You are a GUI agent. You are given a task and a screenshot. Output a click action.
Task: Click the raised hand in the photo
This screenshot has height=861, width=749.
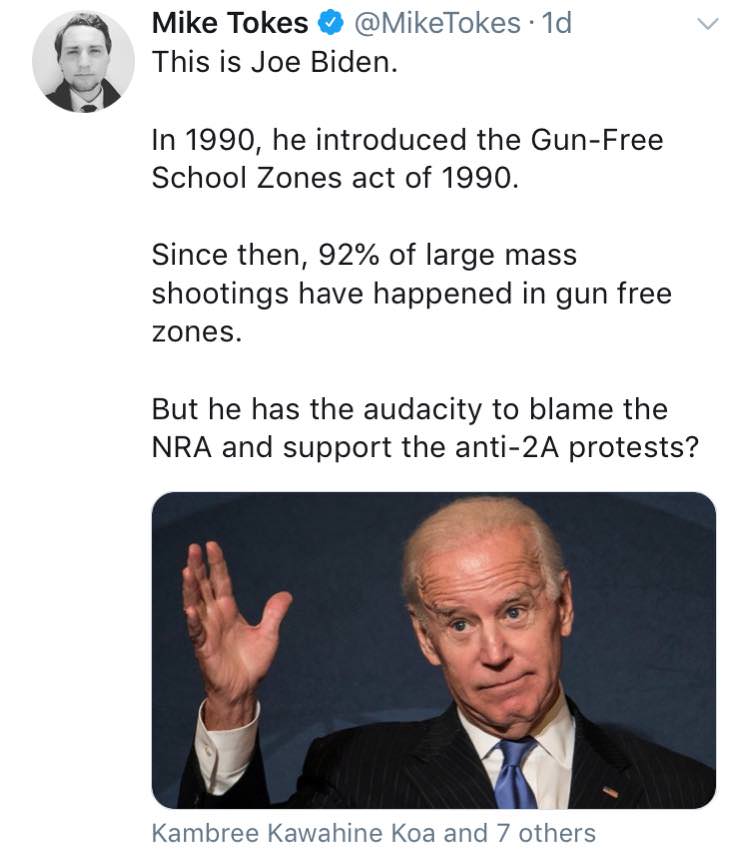tap(231, 626)
